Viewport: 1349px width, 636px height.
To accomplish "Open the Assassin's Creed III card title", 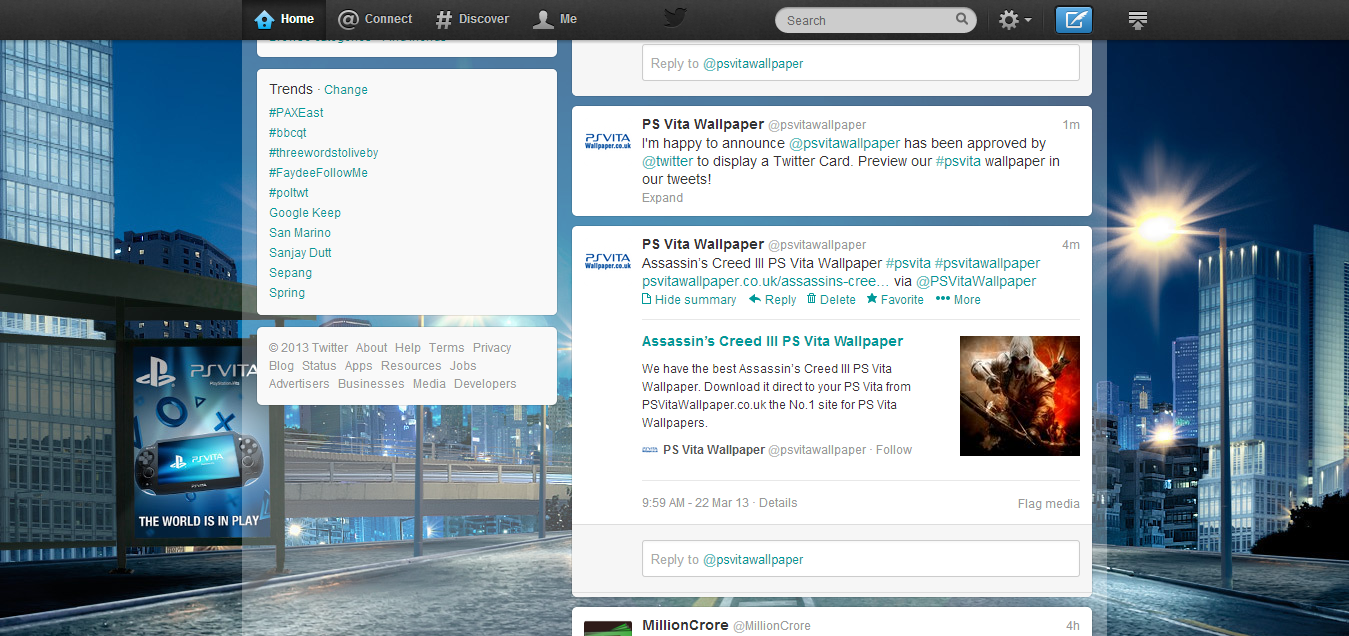I will click(772, 341).
